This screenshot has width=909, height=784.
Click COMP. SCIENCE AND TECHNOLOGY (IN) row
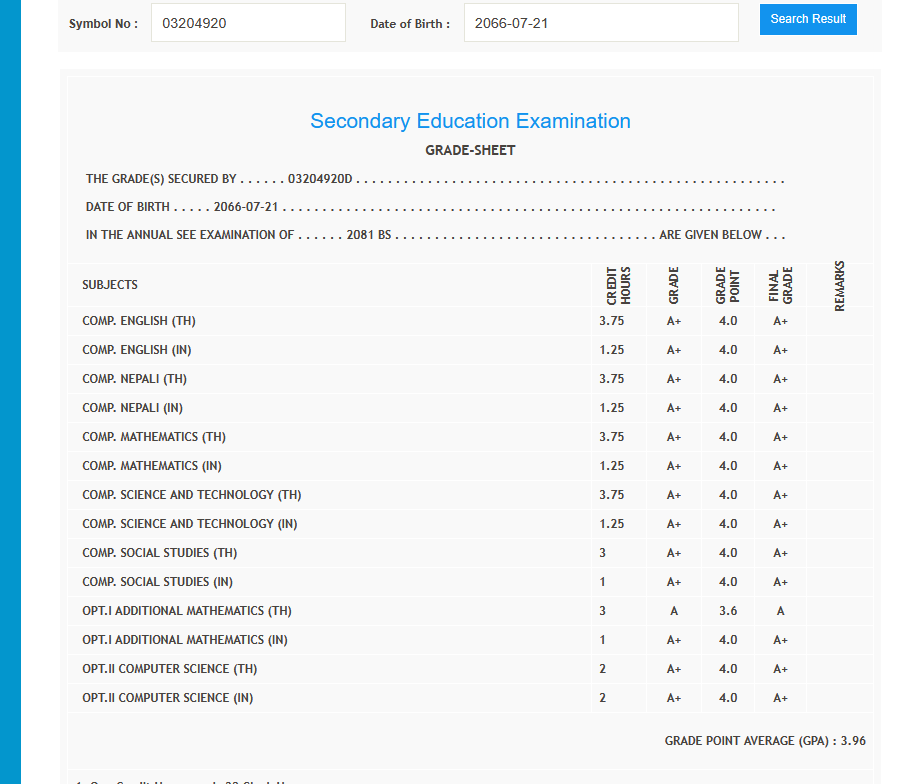190,524
